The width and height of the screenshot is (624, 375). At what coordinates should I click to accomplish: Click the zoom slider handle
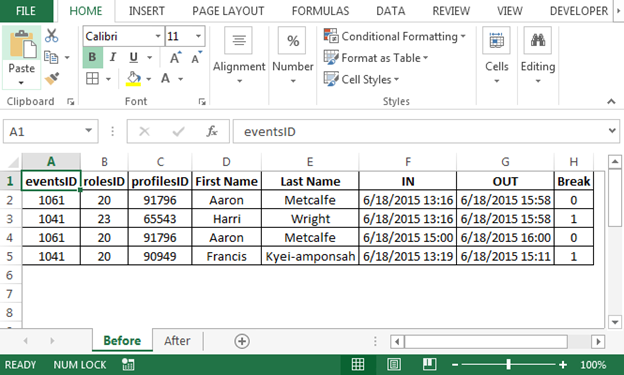pos(509,364)
